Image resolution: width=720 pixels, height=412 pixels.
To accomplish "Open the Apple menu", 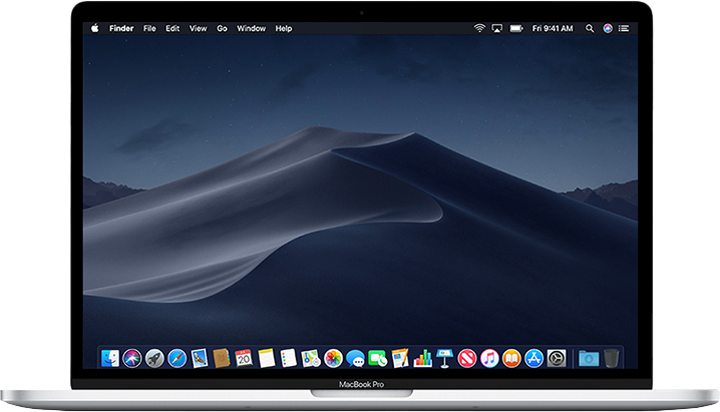I will point(95,28).
